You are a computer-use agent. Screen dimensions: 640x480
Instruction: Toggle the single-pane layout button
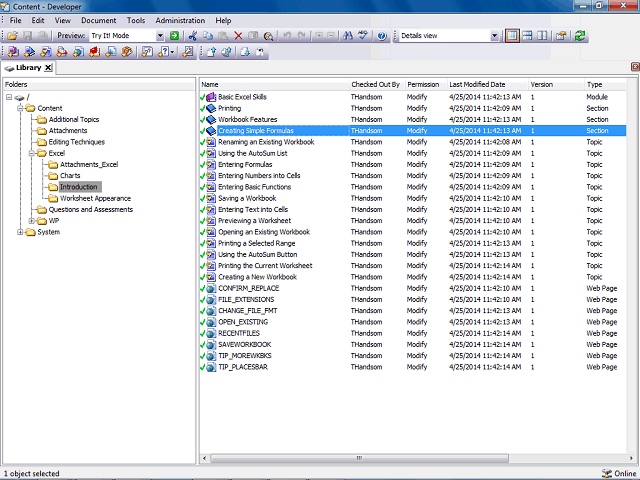tap(512, 36)
